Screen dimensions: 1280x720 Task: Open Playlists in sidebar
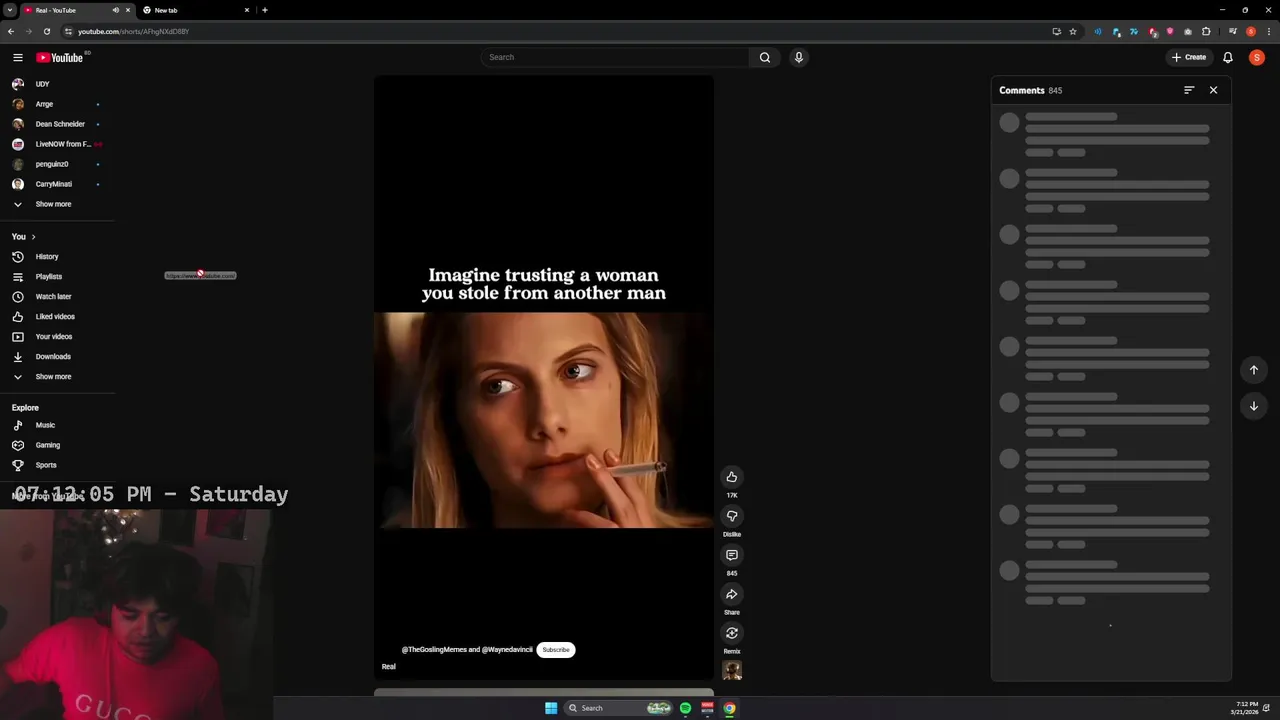(x=49, y=277)
